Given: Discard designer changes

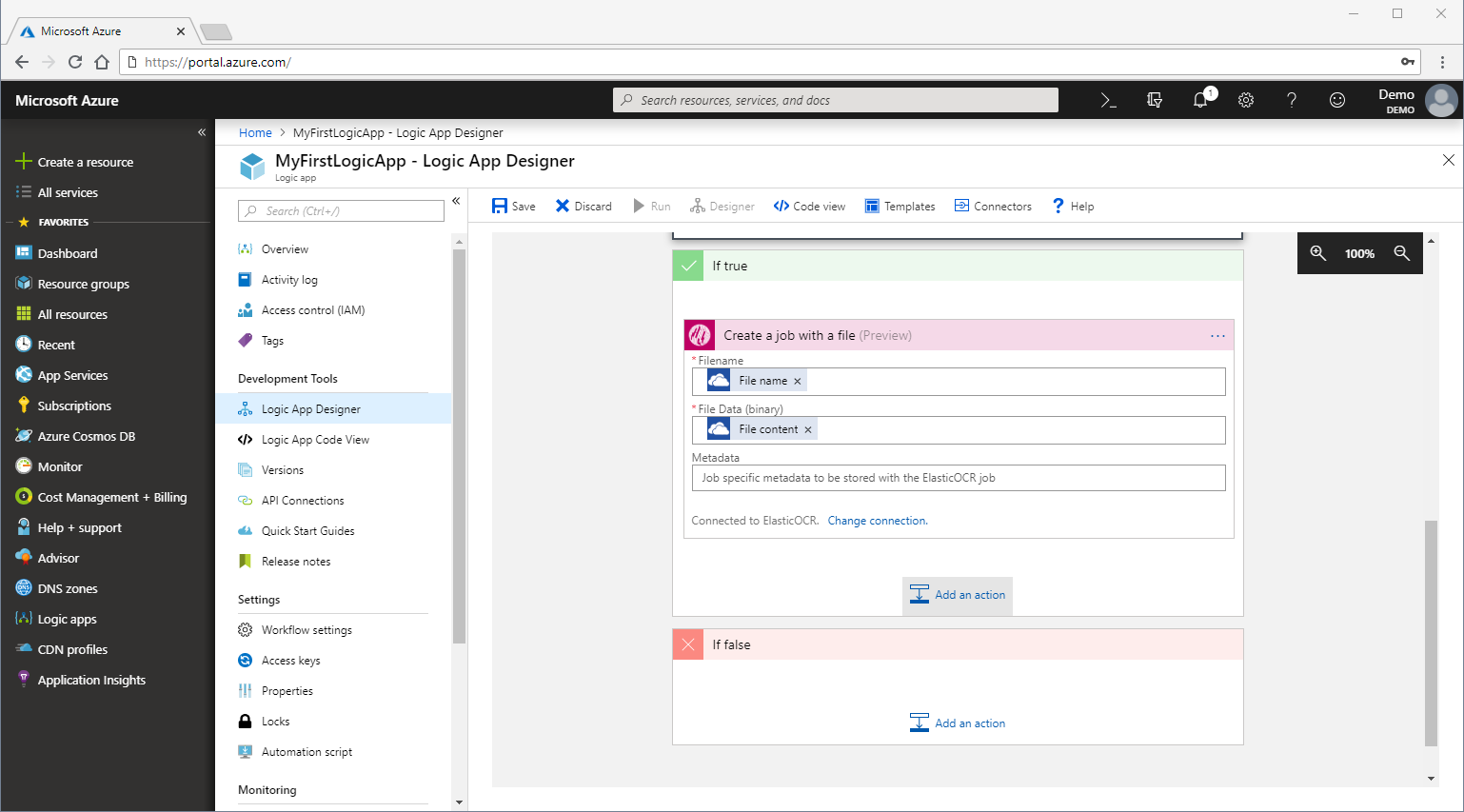Looking at the screenshot, I should (x=584, y=207).
